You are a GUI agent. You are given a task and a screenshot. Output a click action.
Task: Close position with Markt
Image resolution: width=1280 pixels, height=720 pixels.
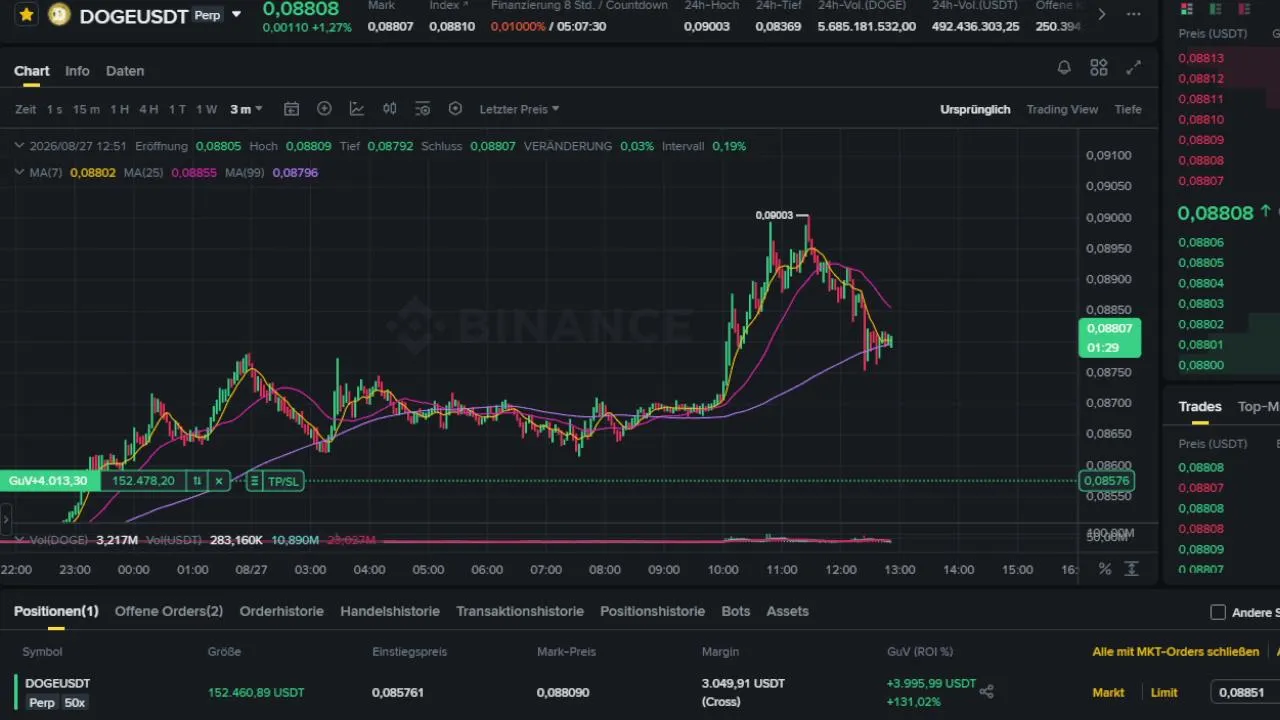[x=1108, y=692]
